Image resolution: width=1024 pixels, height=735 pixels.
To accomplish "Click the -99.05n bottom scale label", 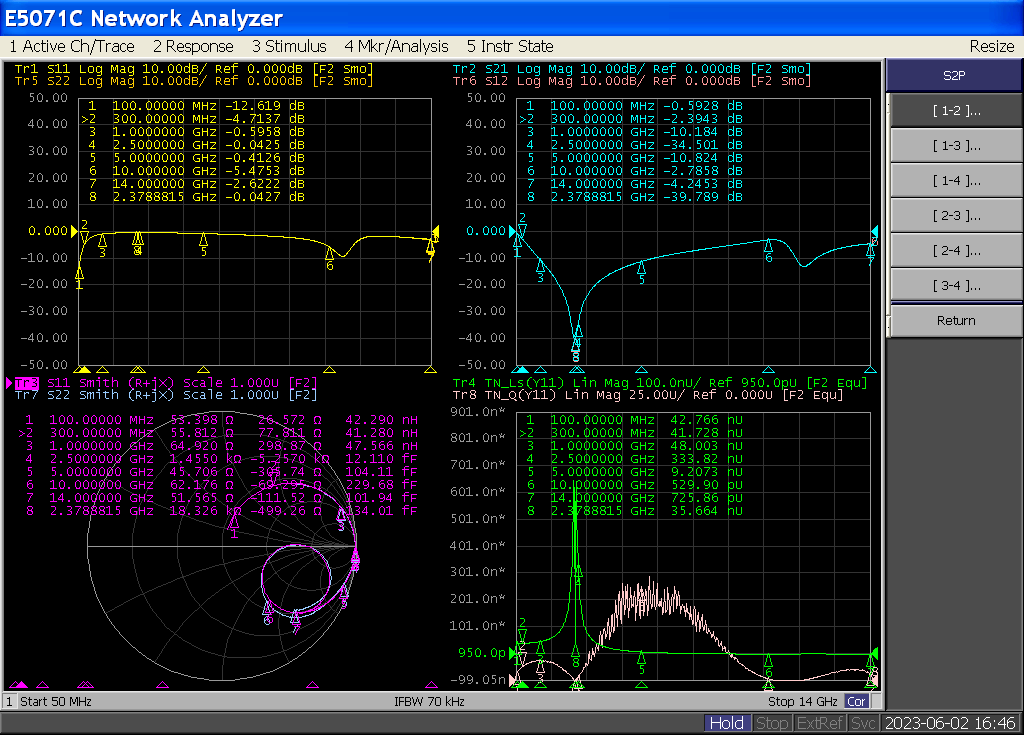I will tap(478, 680).
